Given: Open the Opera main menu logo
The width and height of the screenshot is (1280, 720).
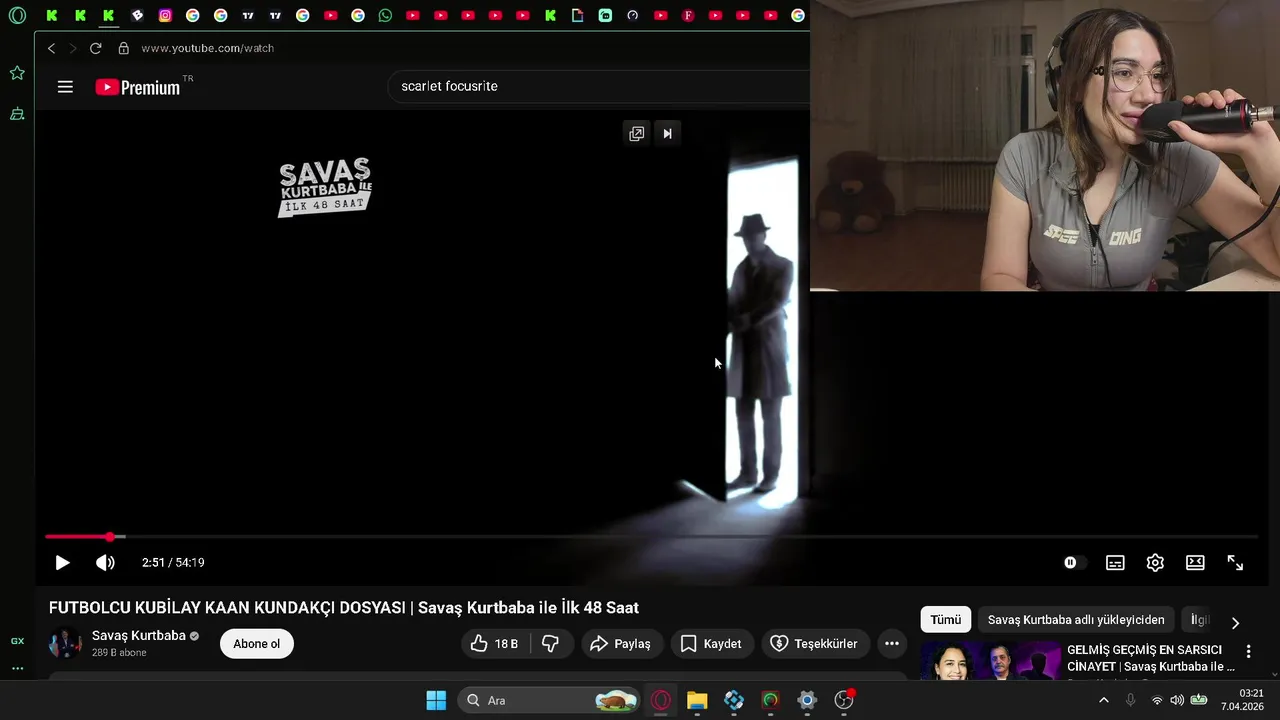Looking at the screenshot, I should pyautogui.click(x=17, y=15).
